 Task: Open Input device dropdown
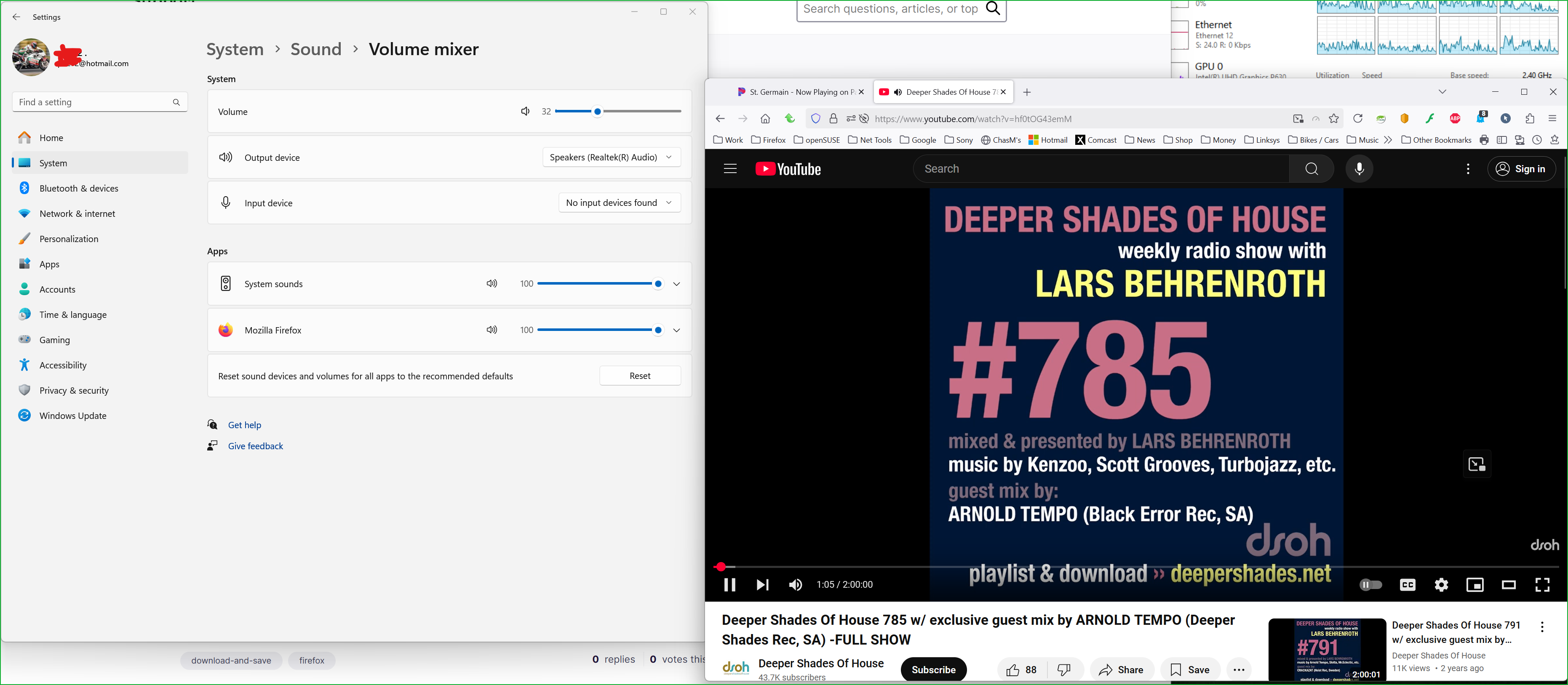(x=619, y=203)
